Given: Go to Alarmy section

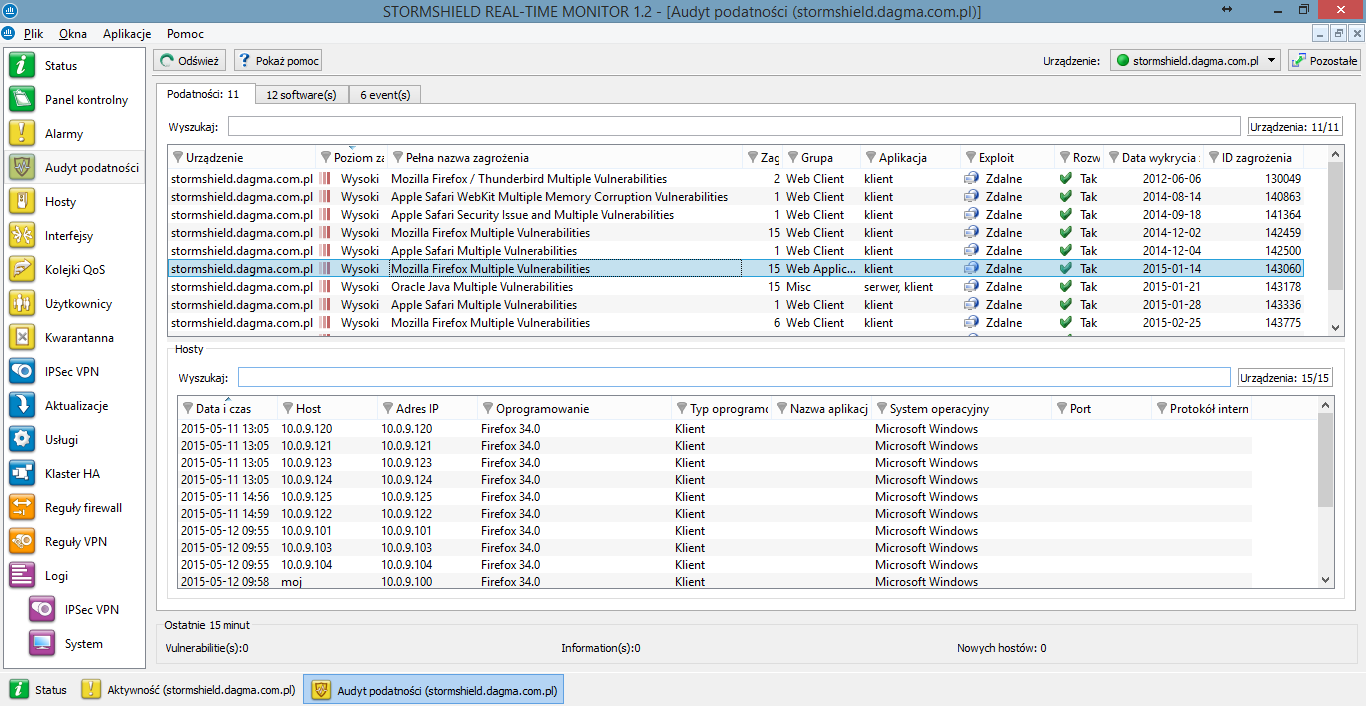Looking at the screenshot, I should [75, 134].
